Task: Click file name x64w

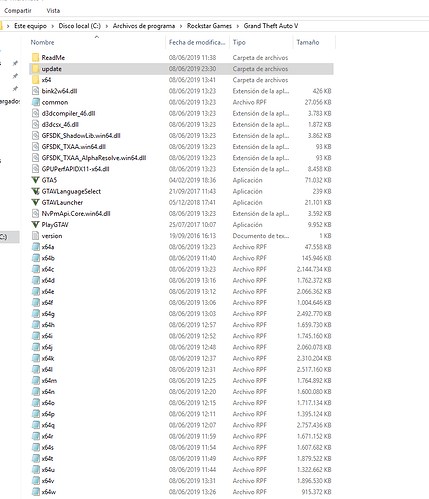Action: coord(49,492)
